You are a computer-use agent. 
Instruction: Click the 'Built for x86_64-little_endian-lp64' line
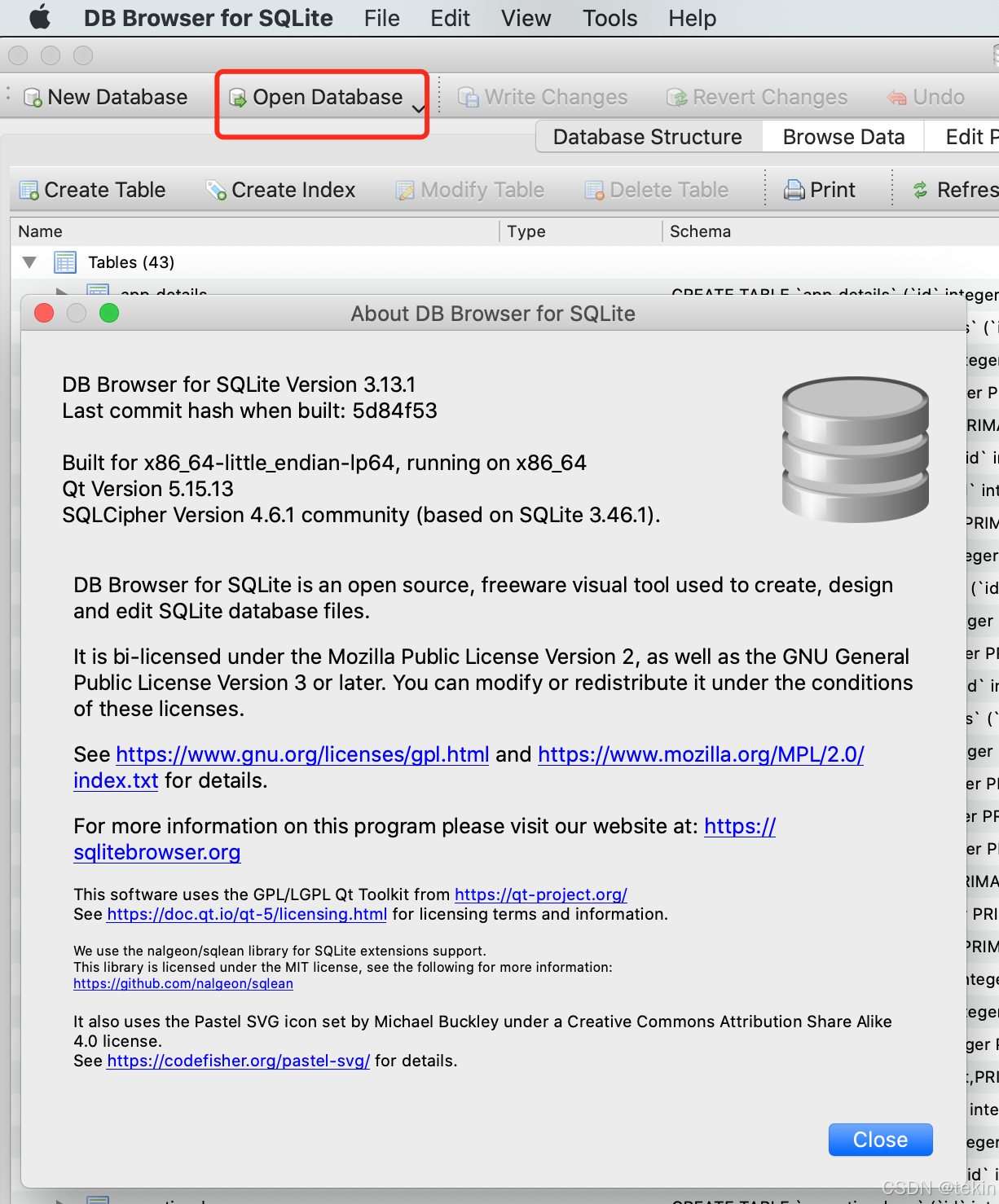pos(324,463)
